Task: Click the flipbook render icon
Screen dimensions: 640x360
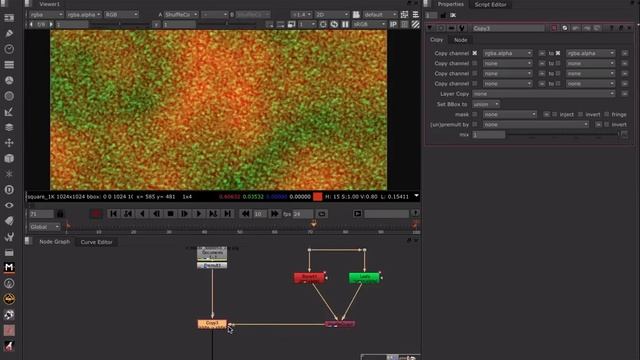Action: coord(358,213)
